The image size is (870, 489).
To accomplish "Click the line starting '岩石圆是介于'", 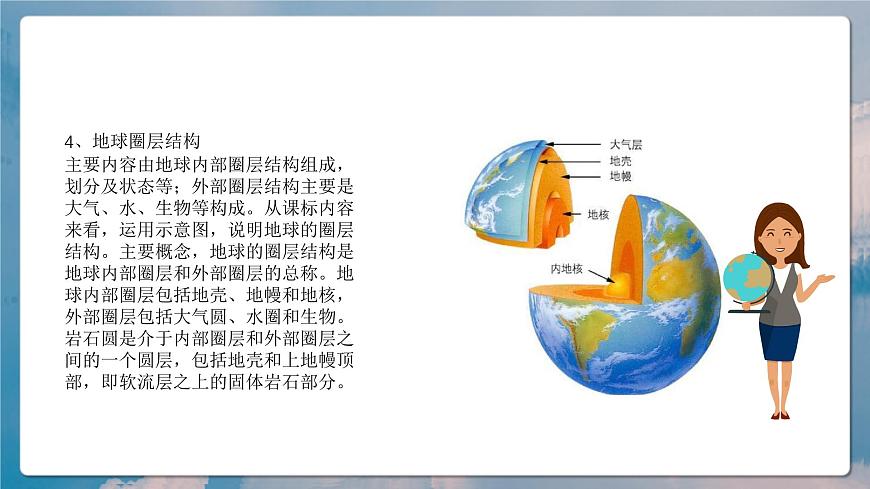I will [209, 338].
